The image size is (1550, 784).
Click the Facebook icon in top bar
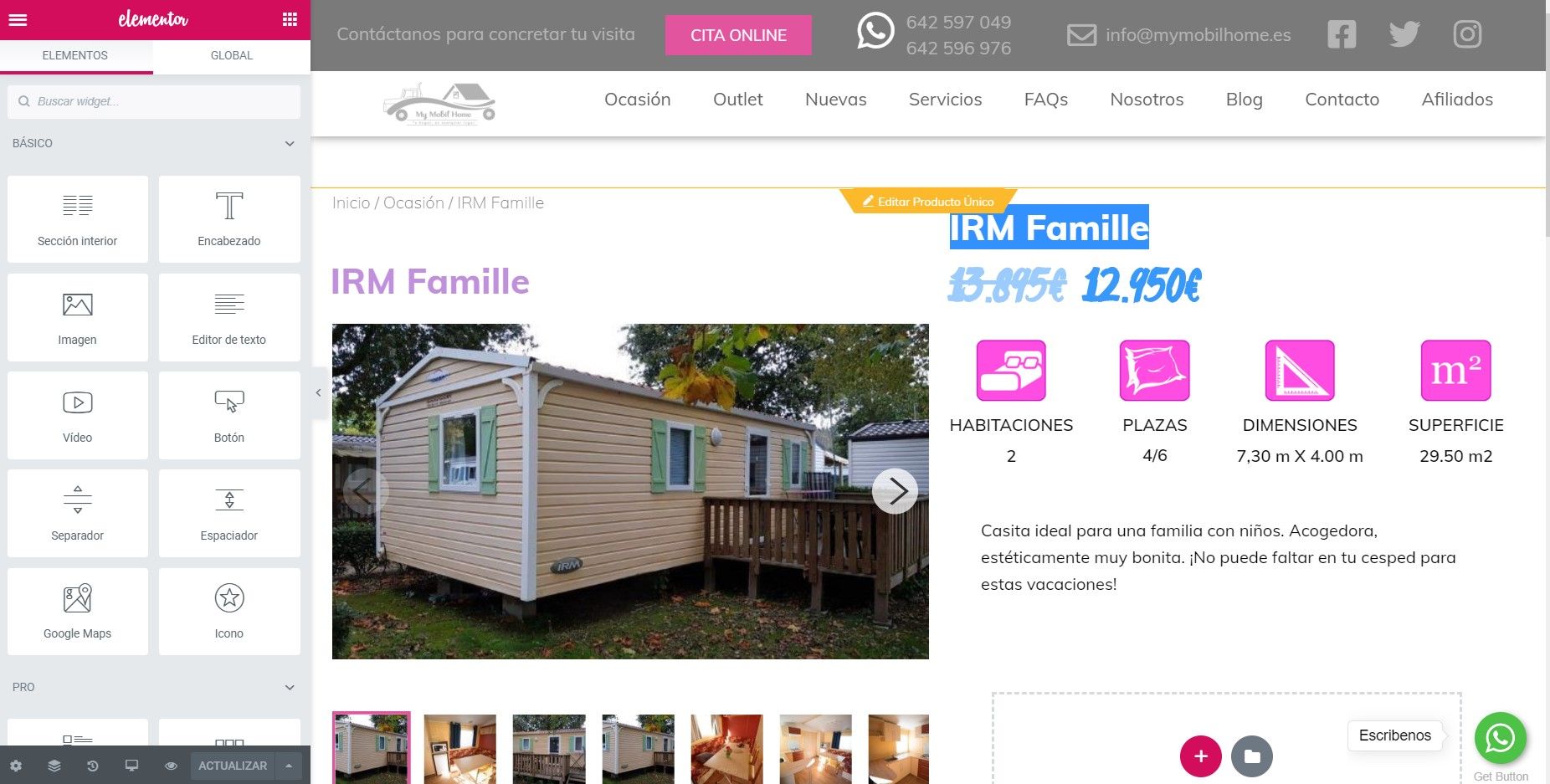click(x=1342, y=34)
